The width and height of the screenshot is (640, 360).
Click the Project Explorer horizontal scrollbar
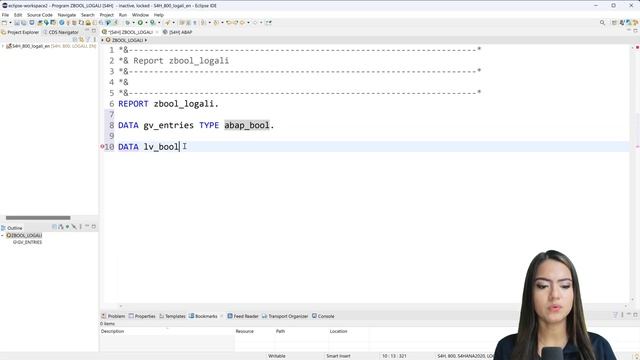[38, 218]
